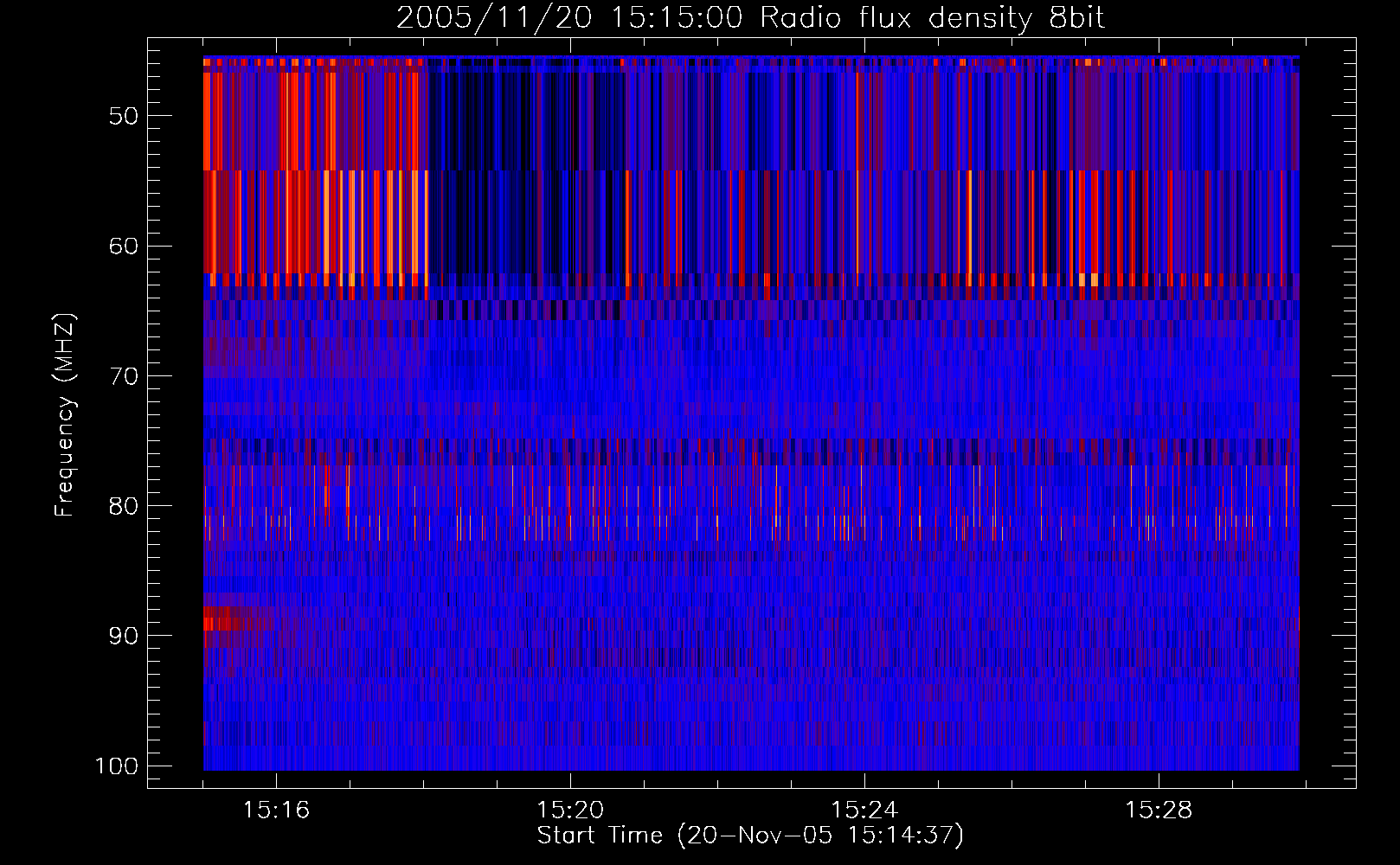Click the spectrogram at 15:24 and 70 MHz

[x=864, y=375]
